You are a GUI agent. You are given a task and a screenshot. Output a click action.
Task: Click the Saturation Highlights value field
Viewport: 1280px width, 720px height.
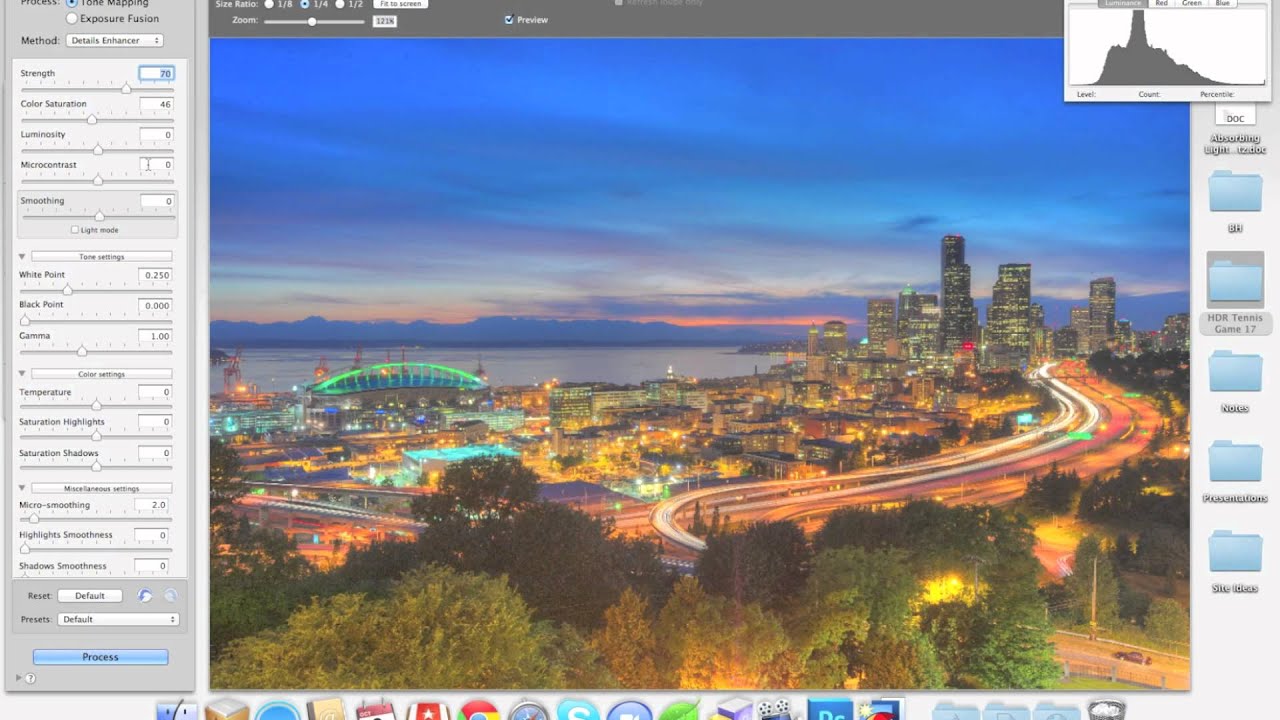coord(154,422)
